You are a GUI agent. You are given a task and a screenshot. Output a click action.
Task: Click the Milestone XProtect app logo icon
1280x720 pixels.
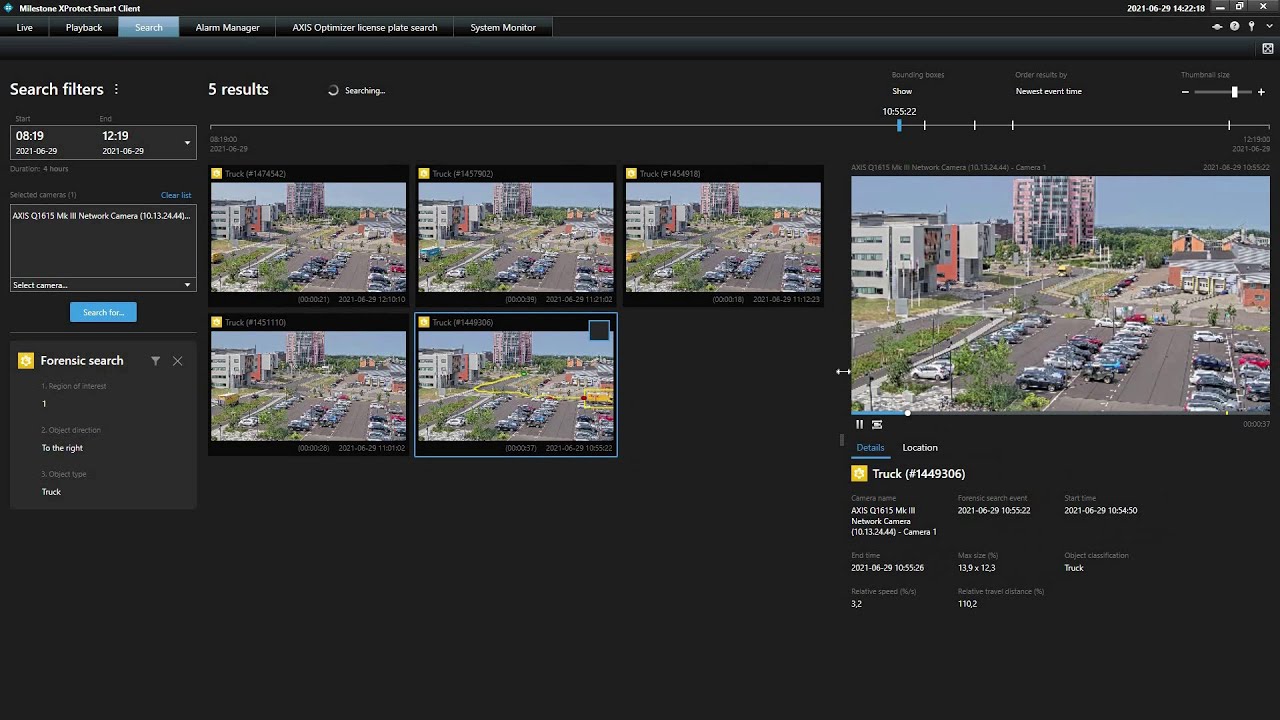pos(8,8)
